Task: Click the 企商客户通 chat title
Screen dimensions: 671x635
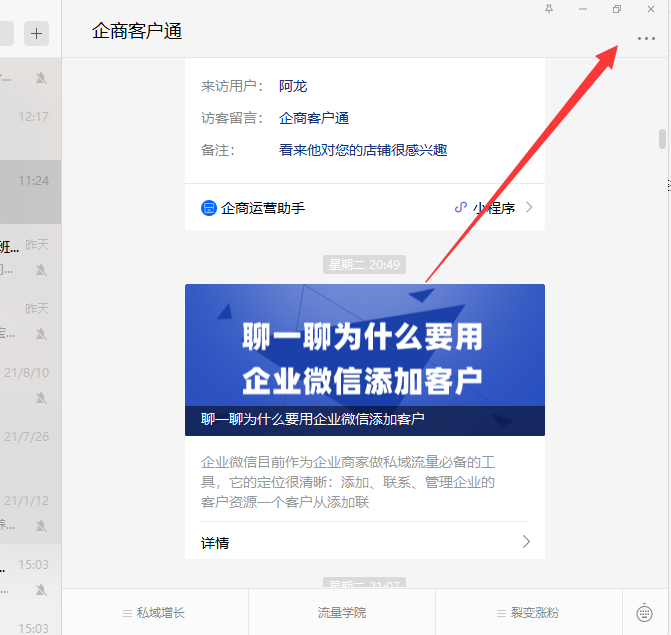Action: 137,31
